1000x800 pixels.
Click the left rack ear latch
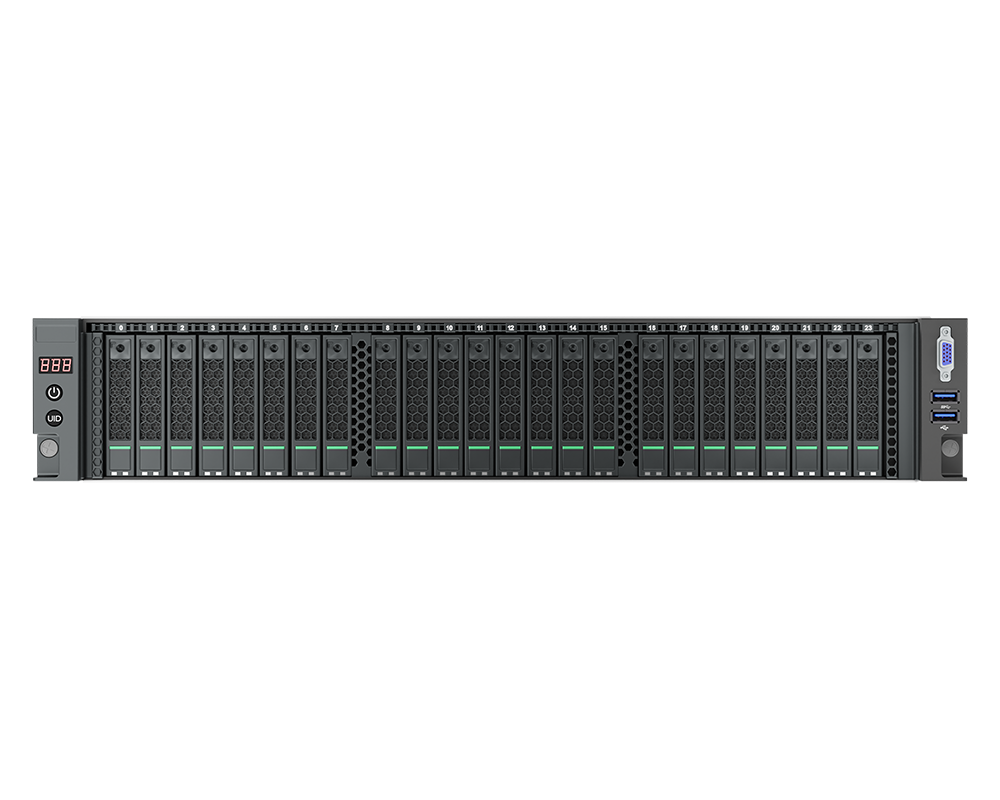49,448
